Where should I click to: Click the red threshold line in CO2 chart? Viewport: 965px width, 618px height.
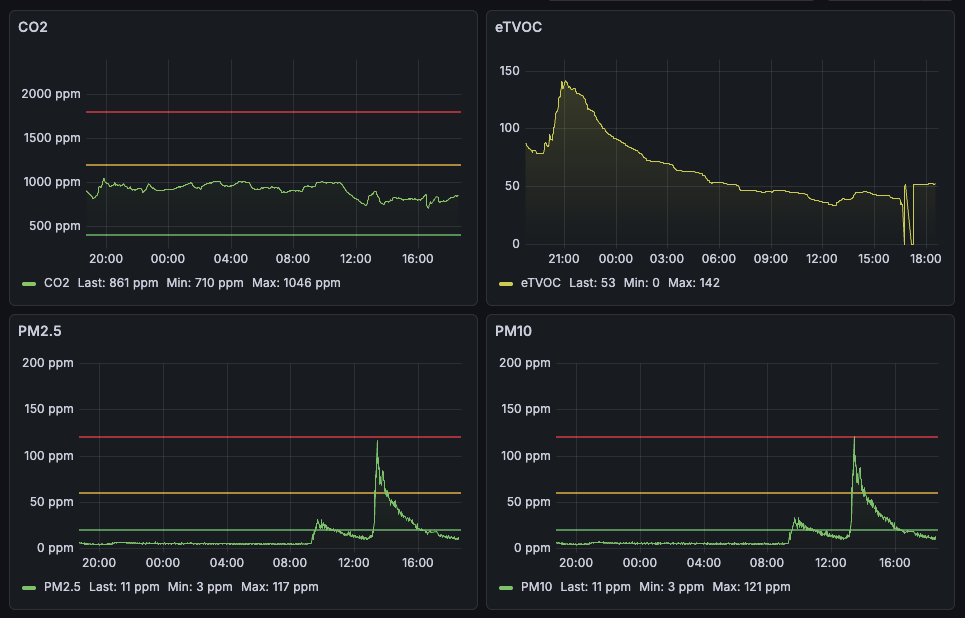pyautogui.click(x=272, y=112)
